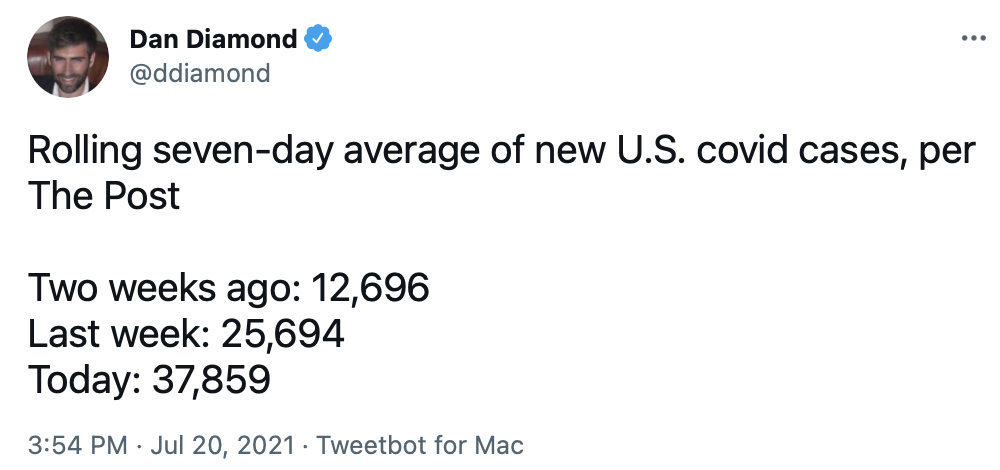The height and width of the screenshot is (470, 1000).
Task: Click the blue verified badge
Action: [x=318, y=40]
